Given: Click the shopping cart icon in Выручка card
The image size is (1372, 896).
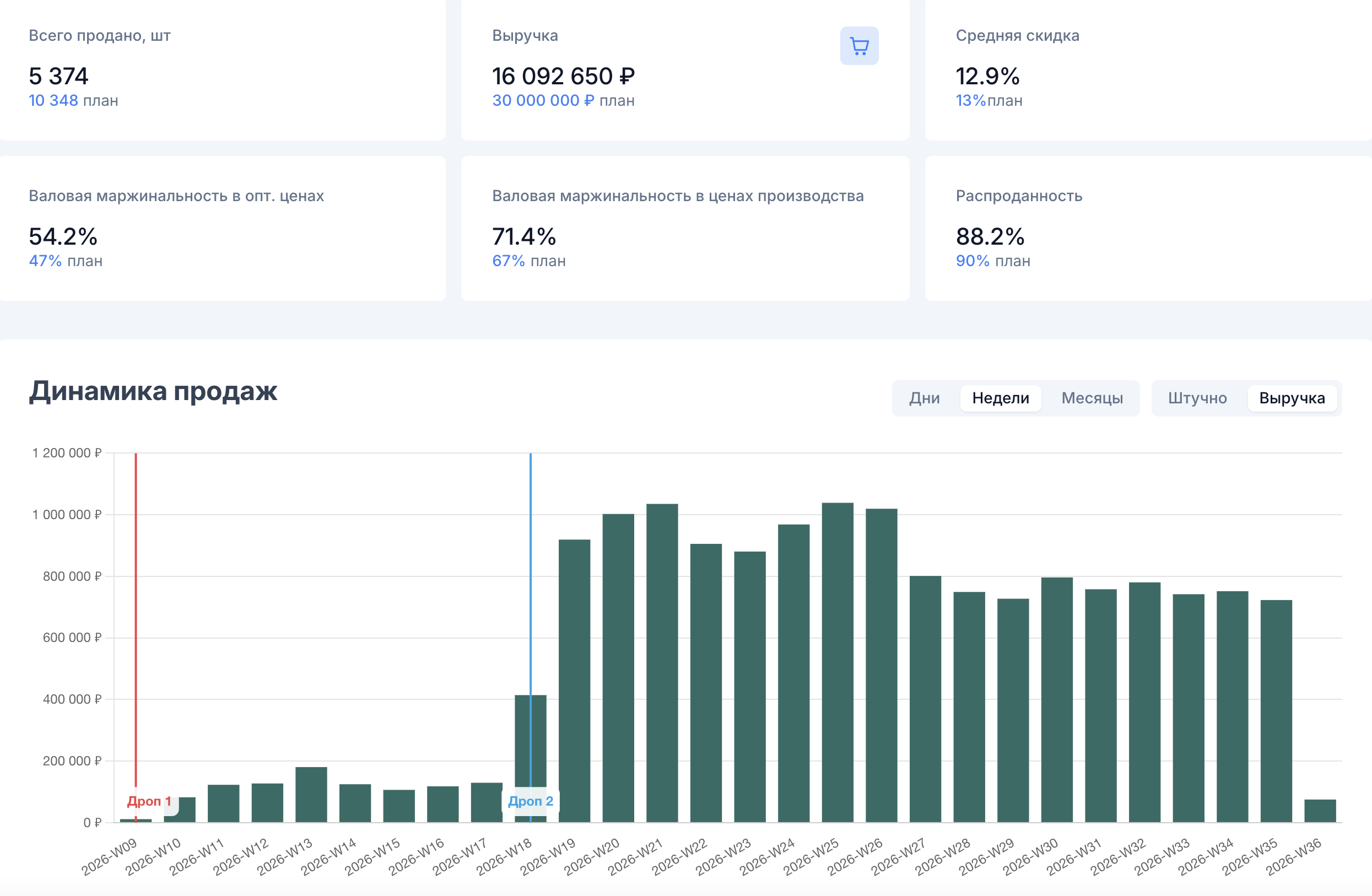Looking at the screenshot, I should [859, 46].
